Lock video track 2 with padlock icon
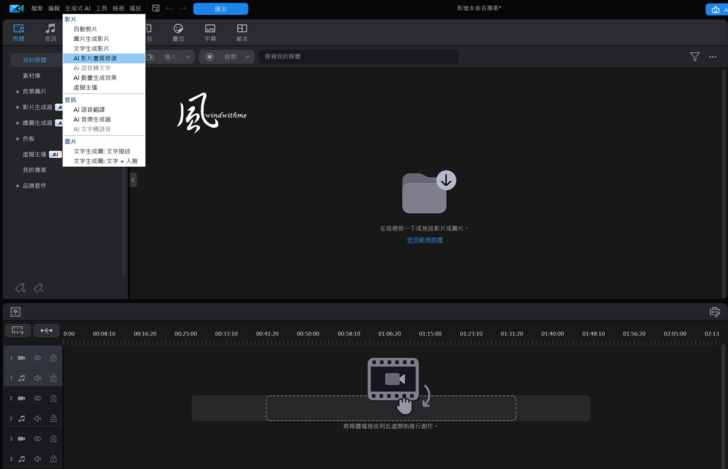728x469 pixels. click(53, 398)
